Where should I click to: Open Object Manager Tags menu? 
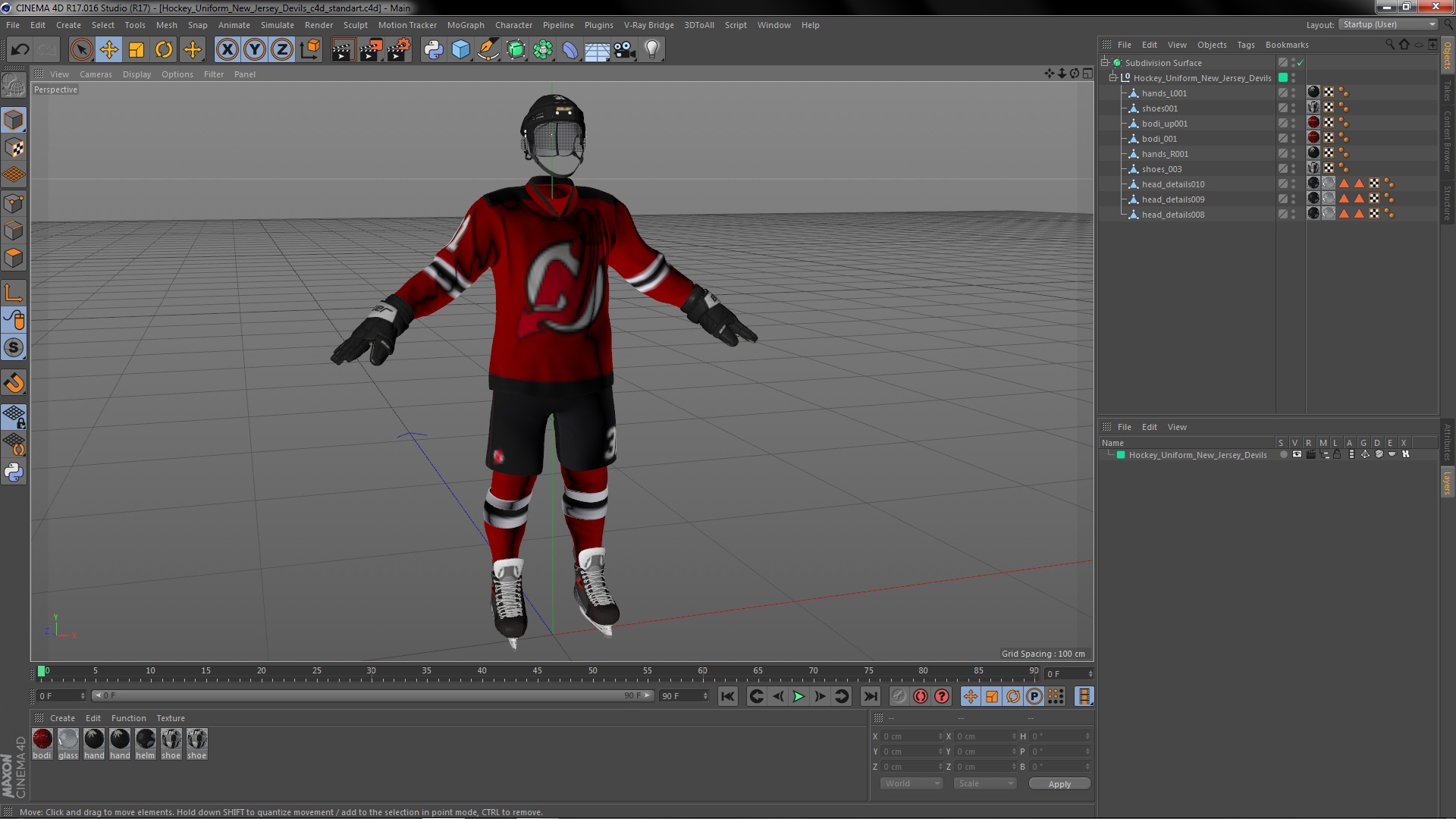(x=1246, y=45)
